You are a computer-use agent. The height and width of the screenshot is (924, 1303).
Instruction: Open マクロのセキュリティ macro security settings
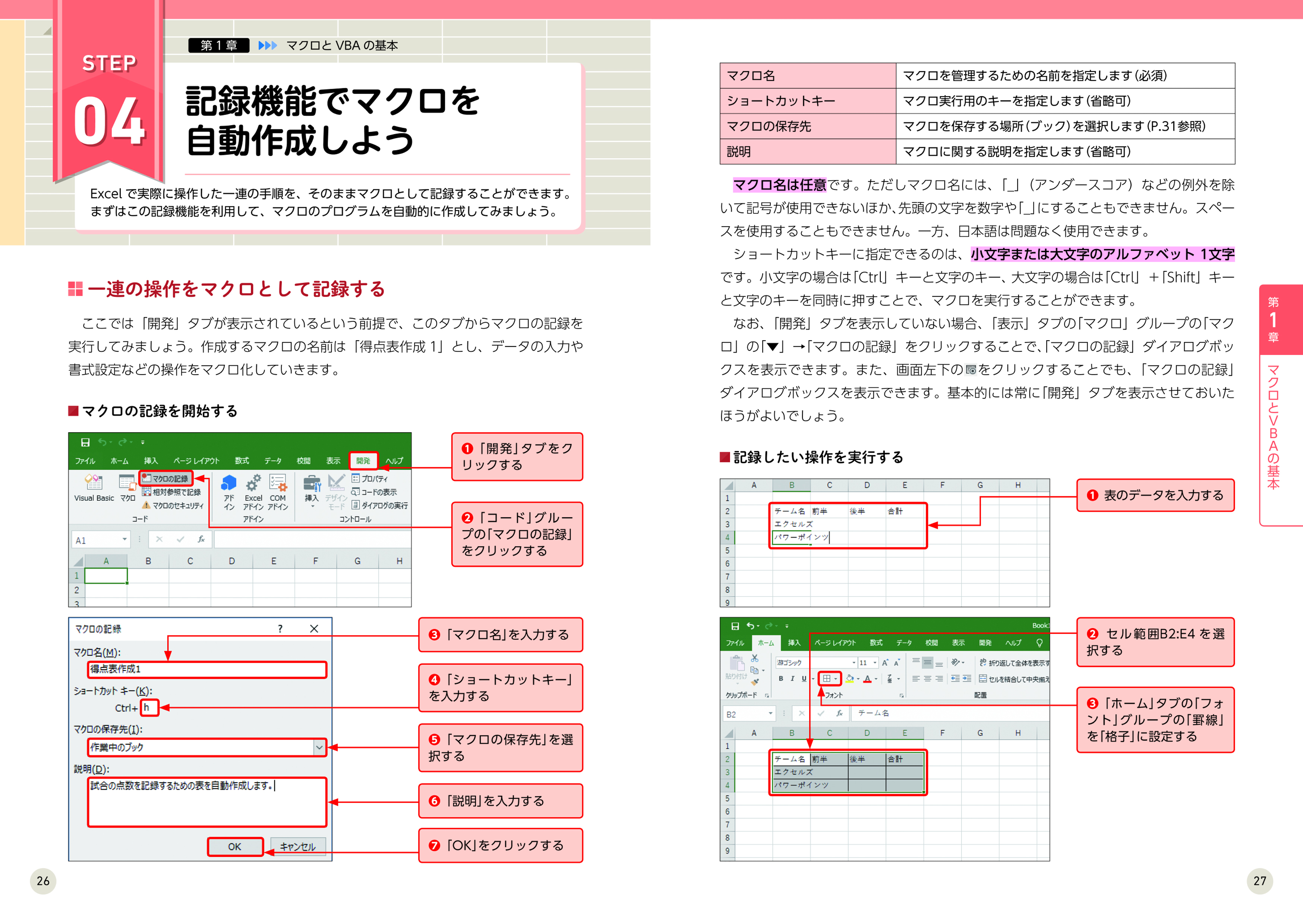coord(173,506)
